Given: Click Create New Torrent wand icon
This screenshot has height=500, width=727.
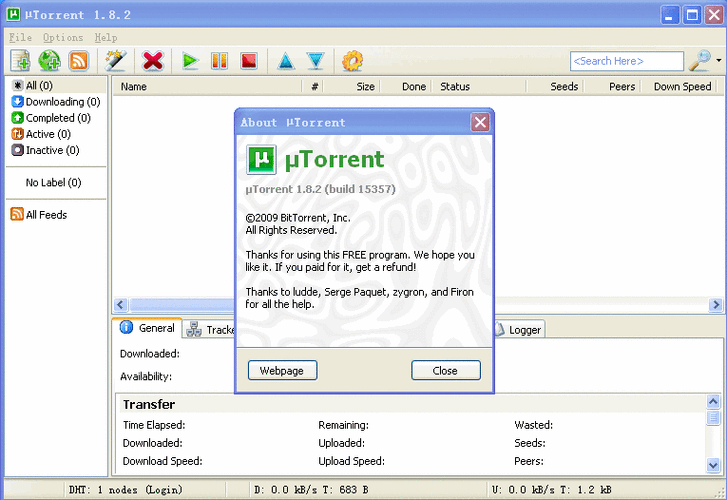Looking at the screenshot, I should (115, 61).
